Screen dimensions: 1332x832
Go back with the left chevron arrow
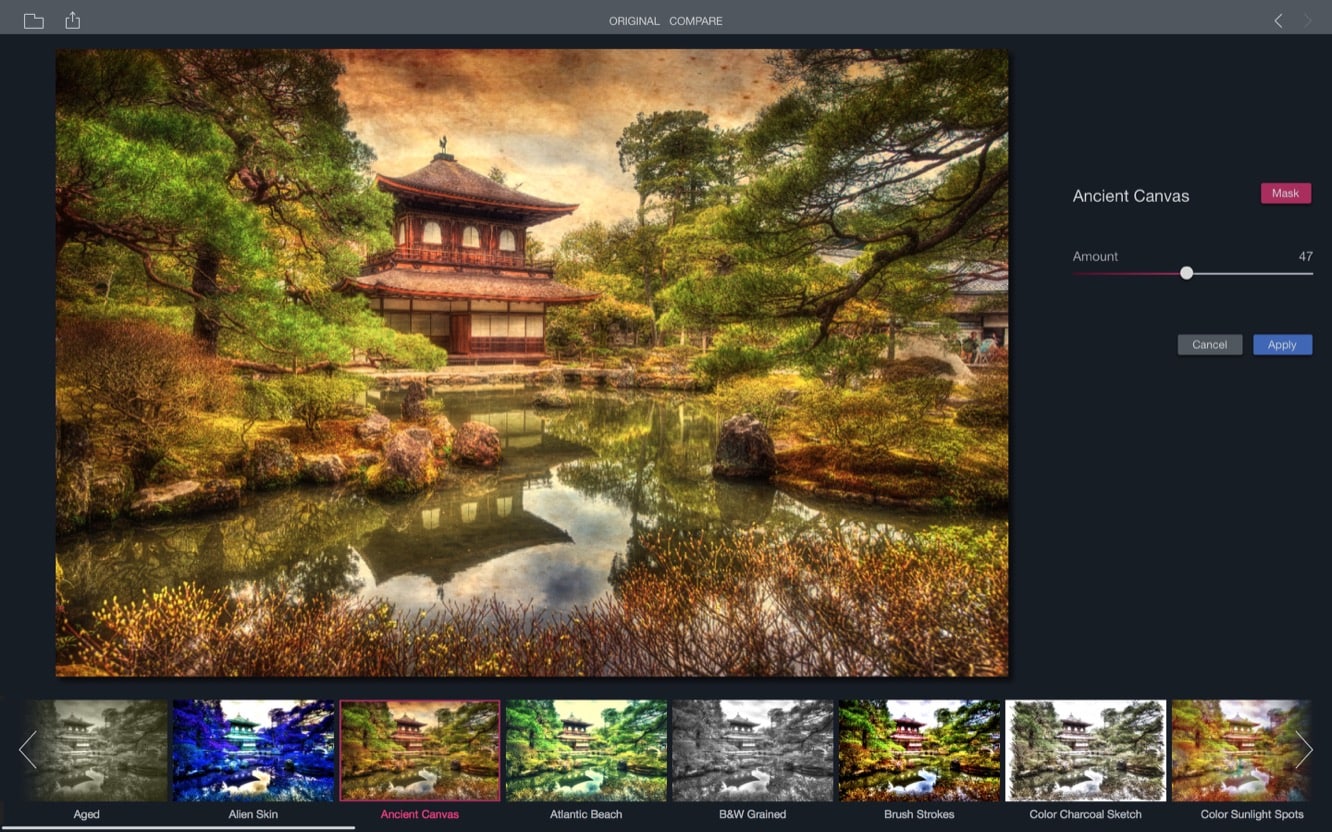1278,21
